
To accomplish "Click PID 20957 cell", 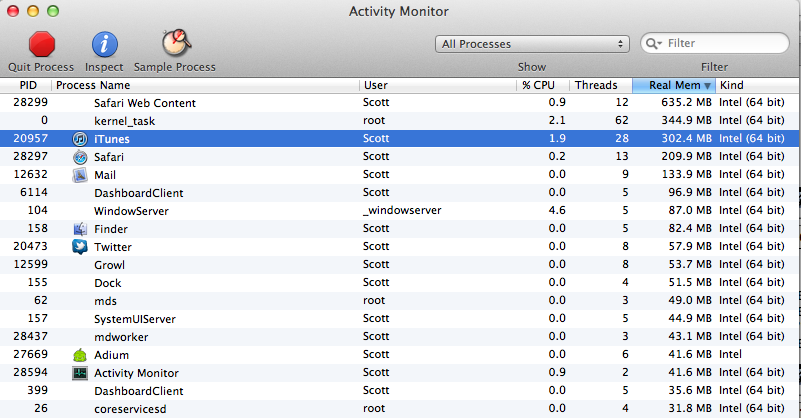I will pos(31,138).
